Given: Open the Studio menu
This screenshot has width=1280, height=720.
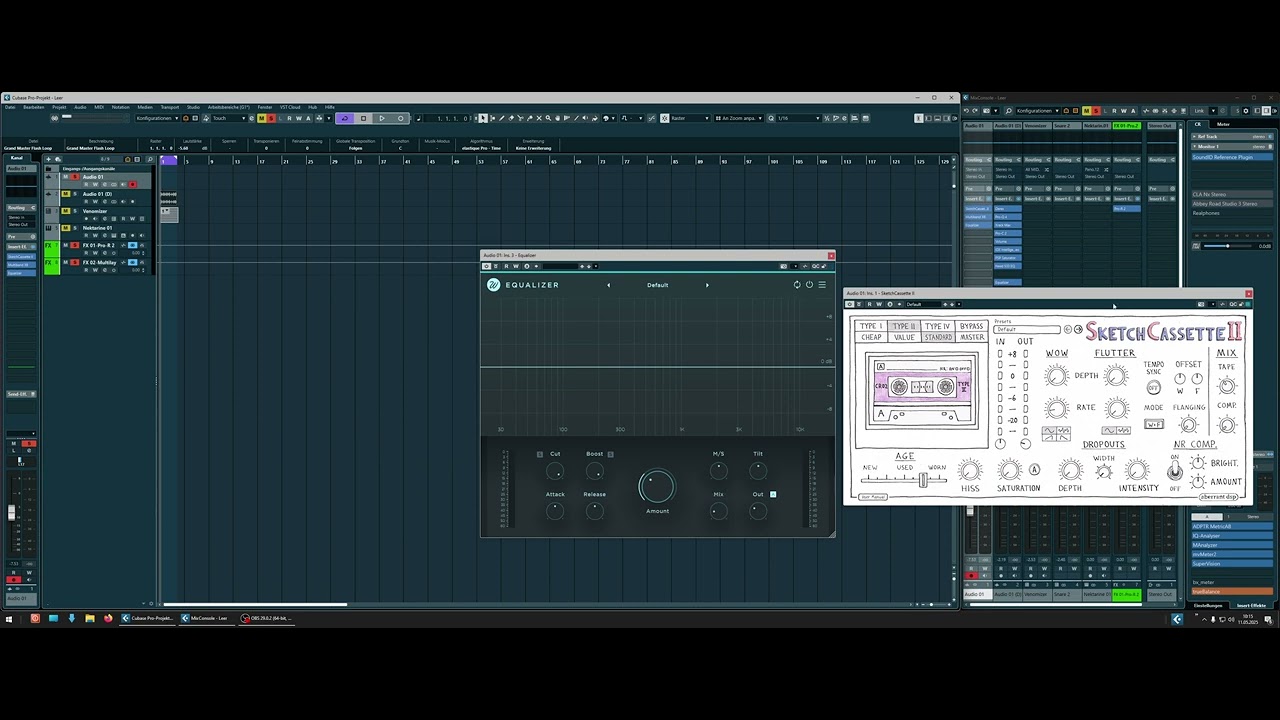Looking at the screenshot, I should click(193, 107).
